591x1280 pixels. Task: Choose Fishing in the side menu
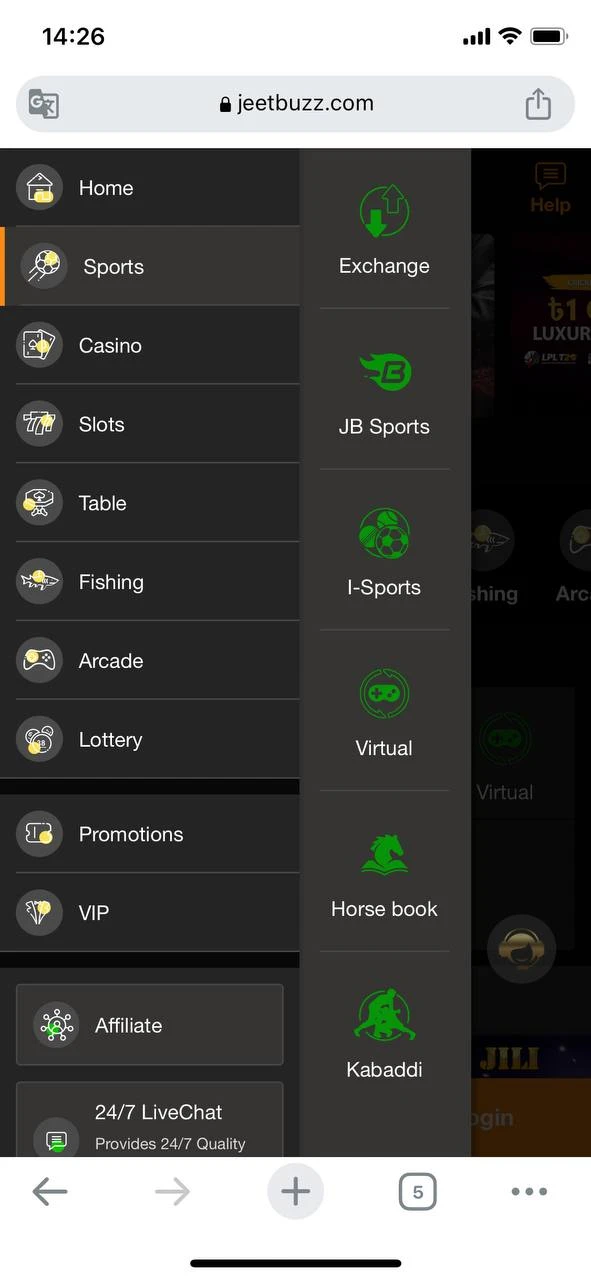tap(150, 582)
